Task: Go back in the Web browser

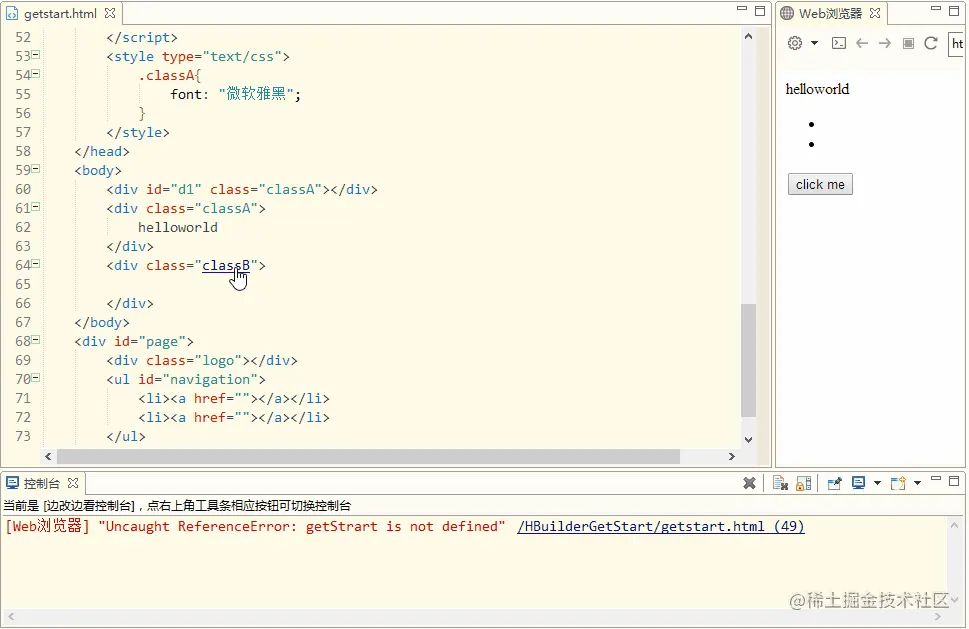Action: click(x=862, y=43)
